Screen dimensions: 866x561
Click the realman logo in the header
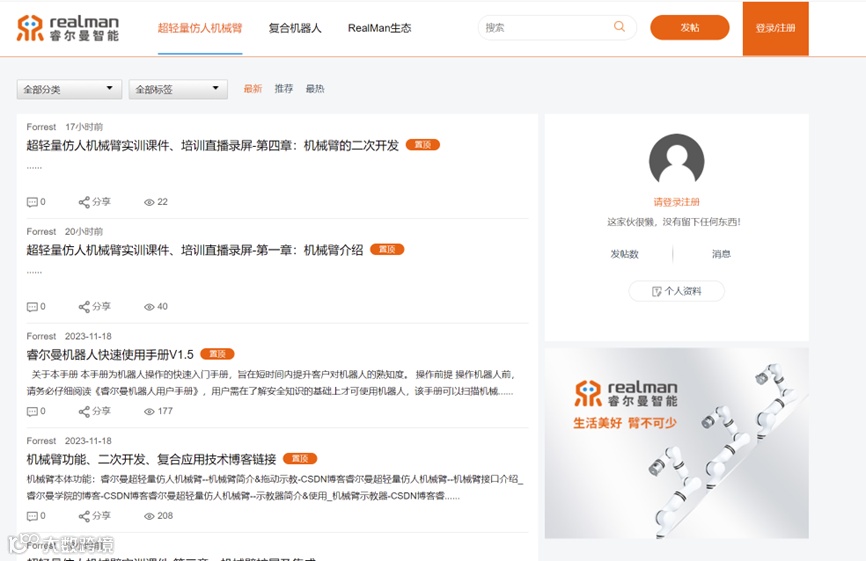point(68,28)
